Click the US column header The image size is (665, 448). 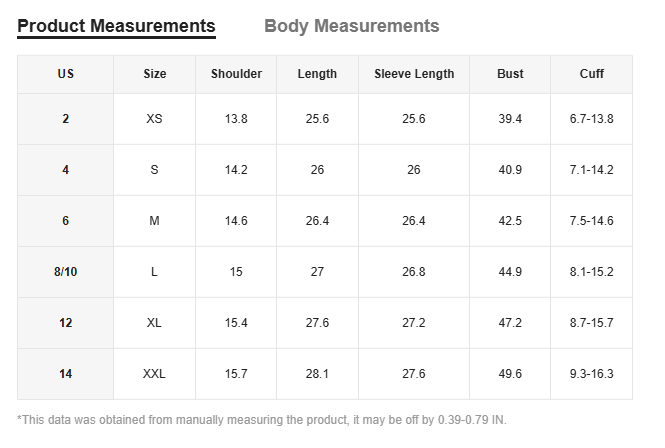click(x=66, y=74)
